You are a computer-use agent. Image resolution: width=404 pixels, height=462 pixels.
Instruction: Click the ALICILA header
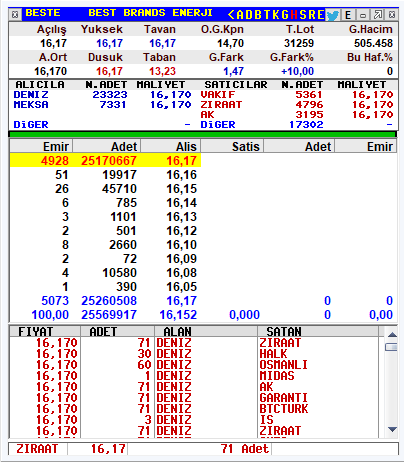[x=40, y=85]
